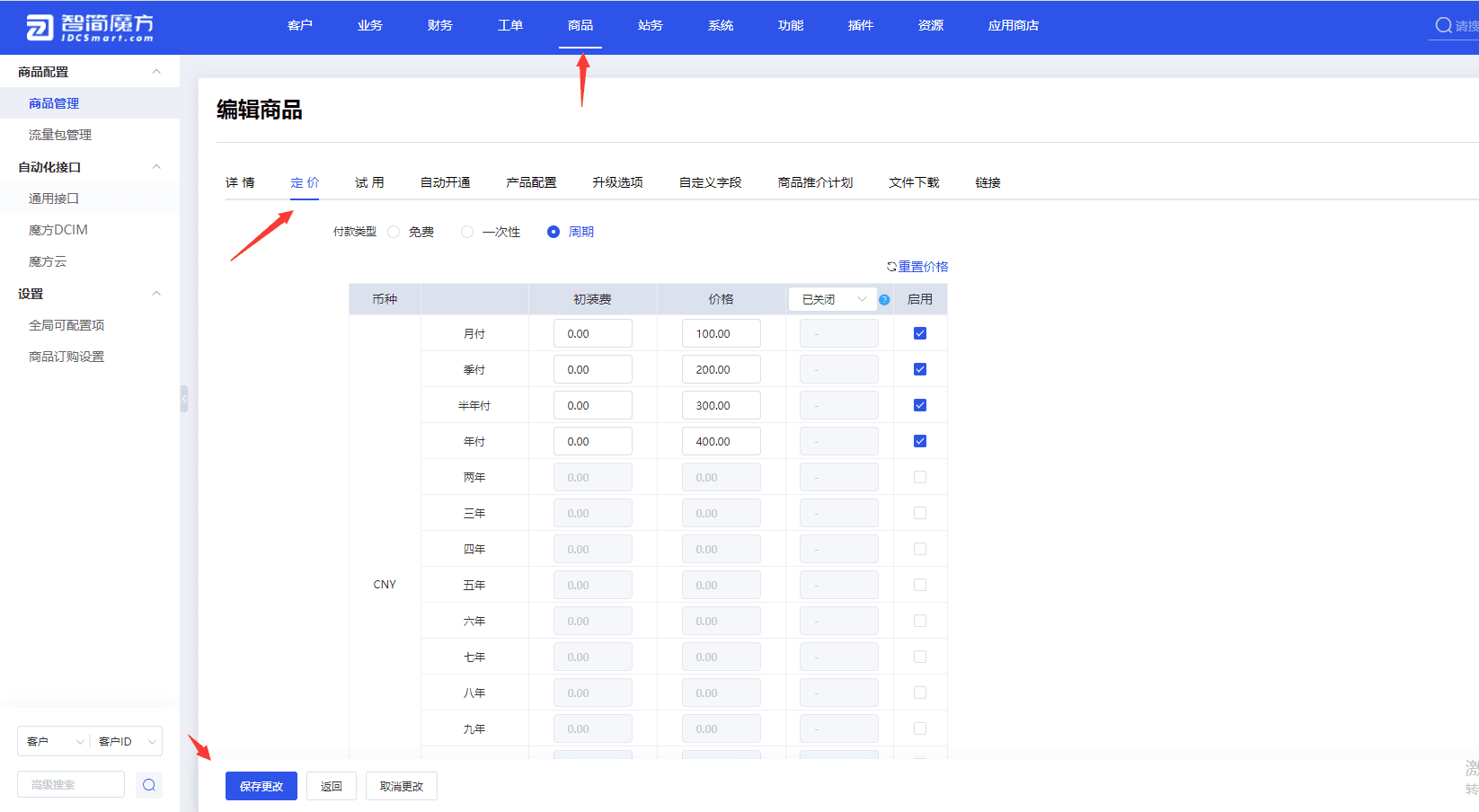Open the 工单 top menu
This screenshot has width=1479, height=812.
click(510, 25)
